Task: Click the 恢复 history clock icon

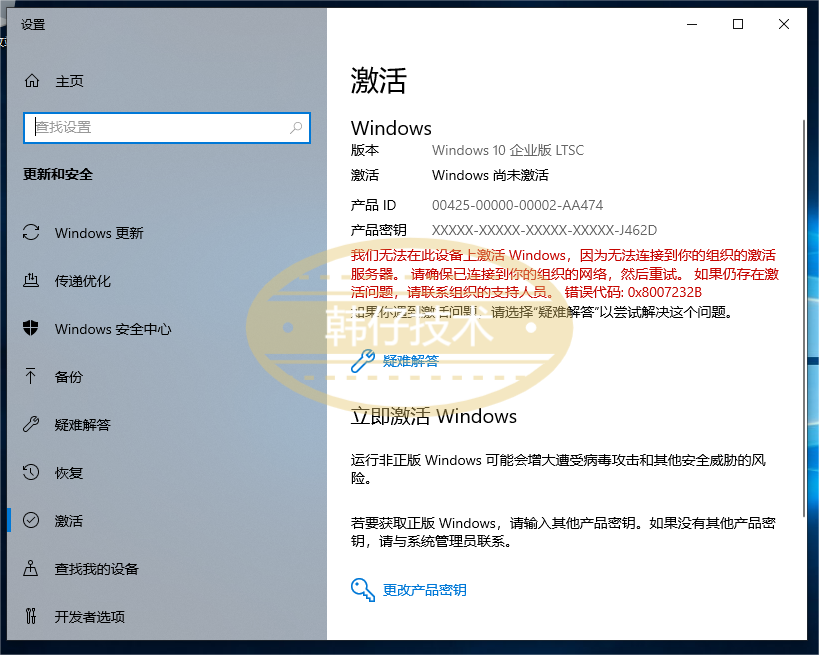Action: point(31,472)
